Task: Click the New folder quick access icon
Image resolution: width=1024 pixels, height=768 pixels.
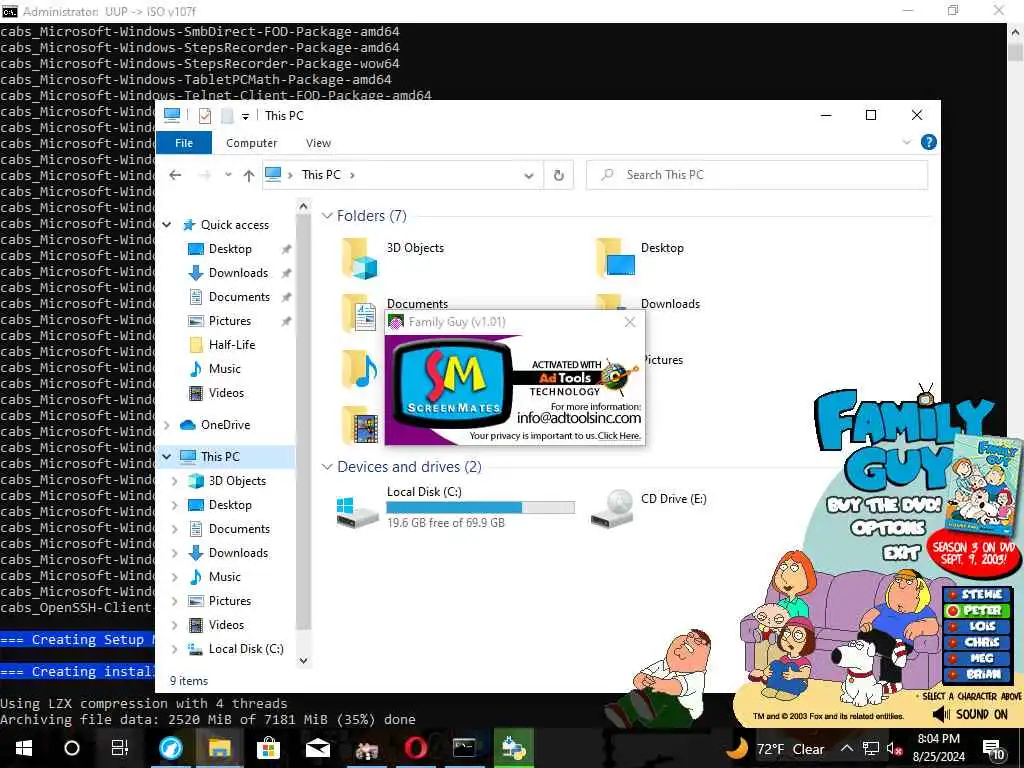Action: [x=227, y=116]
